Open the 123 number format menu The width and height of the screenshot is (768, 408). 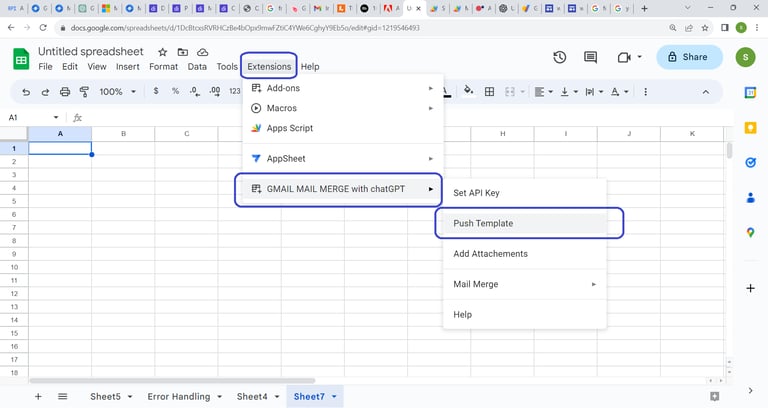[x=235, y=91]
